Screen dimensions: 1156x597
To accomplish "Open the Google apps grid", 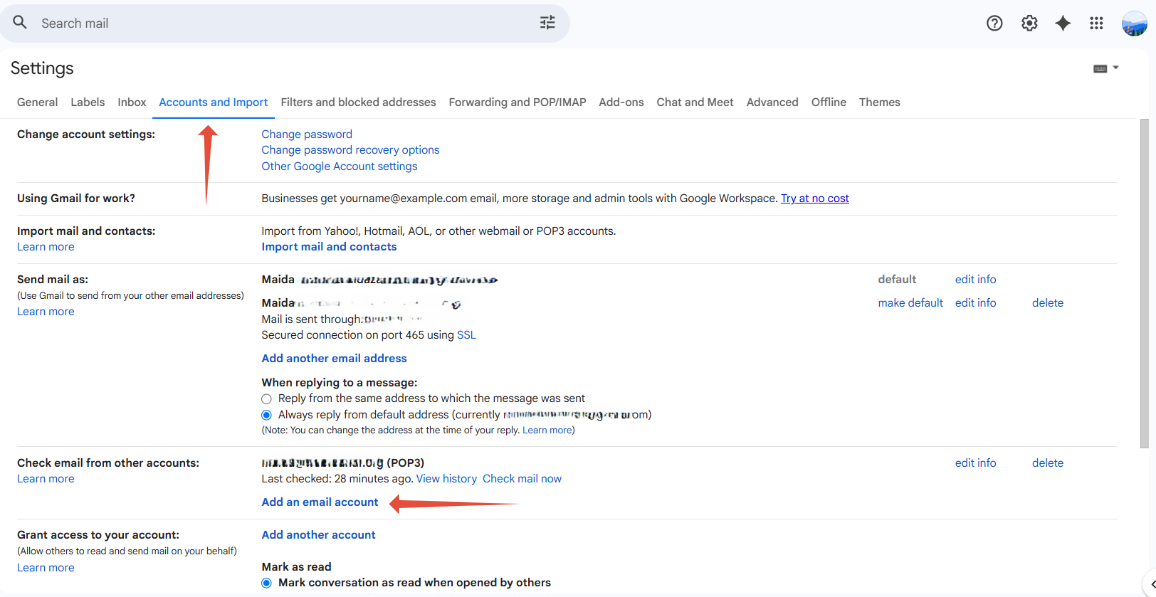I will point(1096,24).
